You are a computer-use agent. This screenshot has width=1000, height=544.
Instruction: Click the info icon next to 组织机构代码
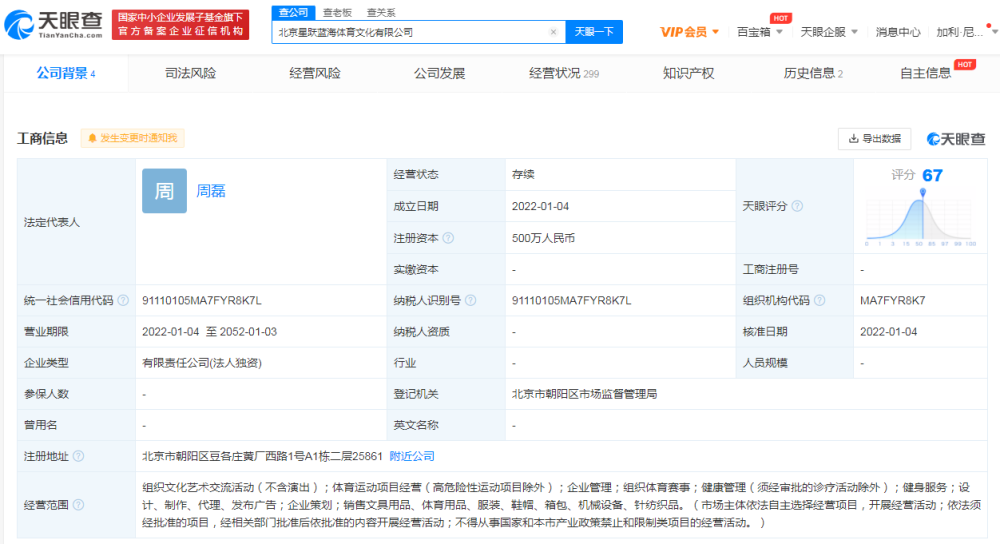coord(820,300)
